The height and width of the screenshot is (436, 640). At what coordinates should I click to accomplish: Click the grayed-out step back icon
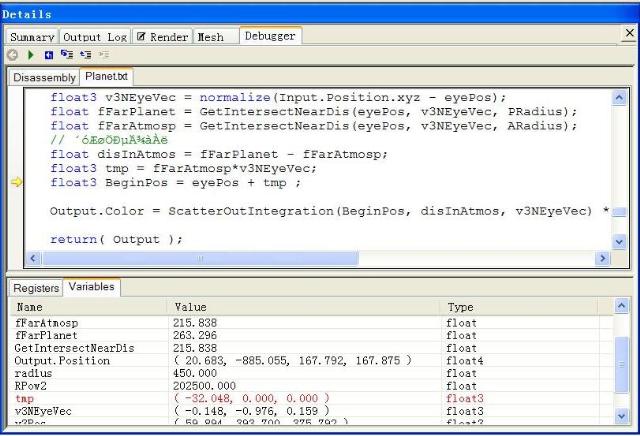[x=14, y=55]
